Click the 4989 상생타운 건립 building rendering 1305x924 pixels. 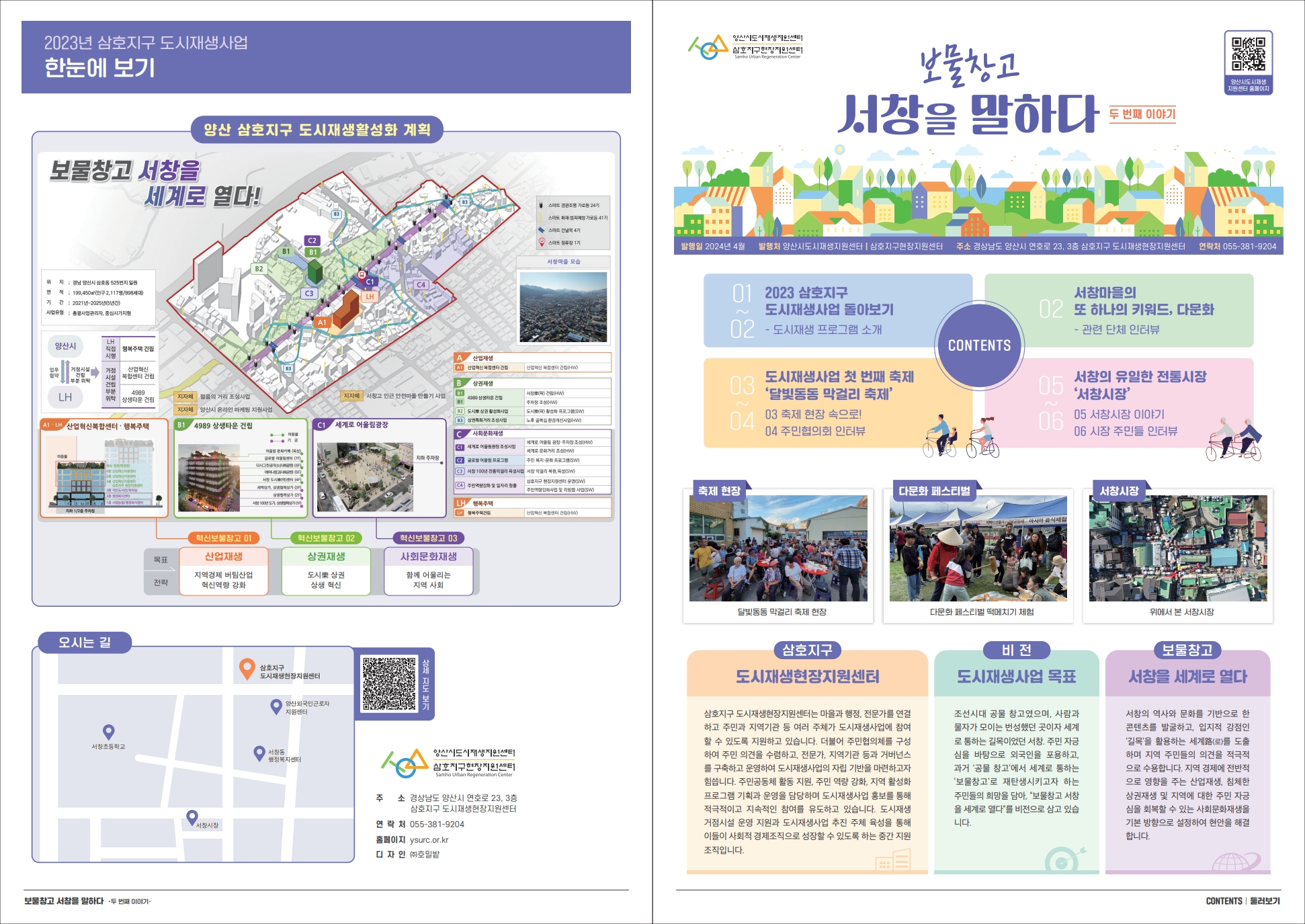coord(209,477)
